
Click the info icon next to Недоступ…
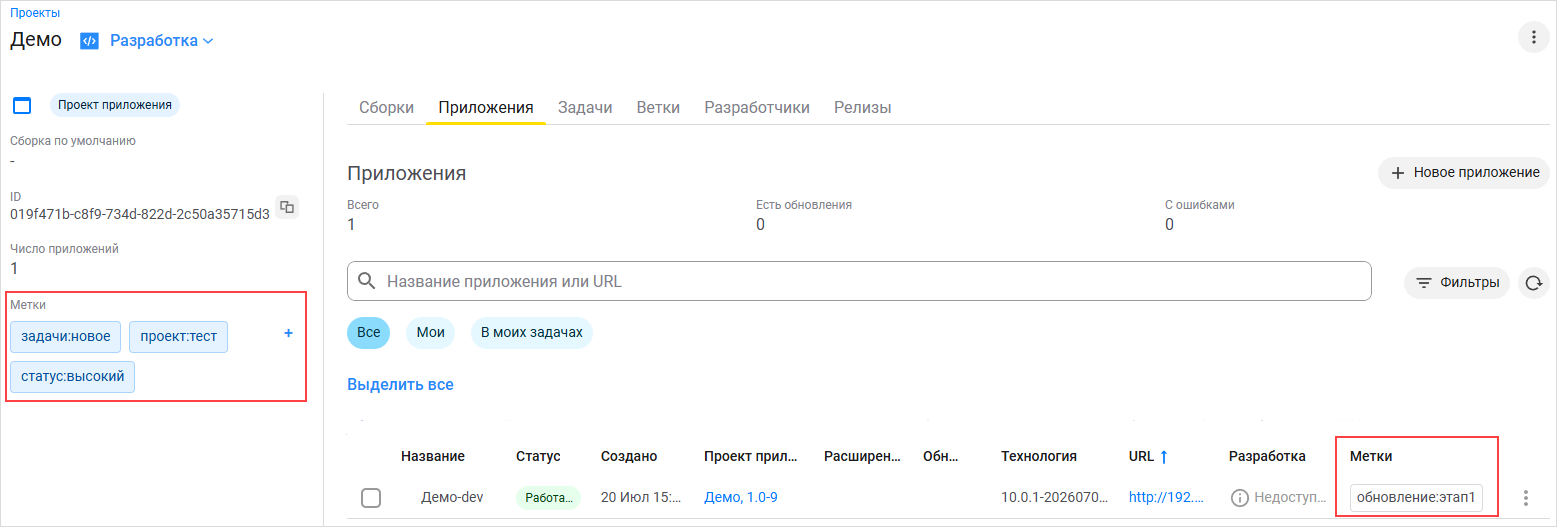[1240, 497]
